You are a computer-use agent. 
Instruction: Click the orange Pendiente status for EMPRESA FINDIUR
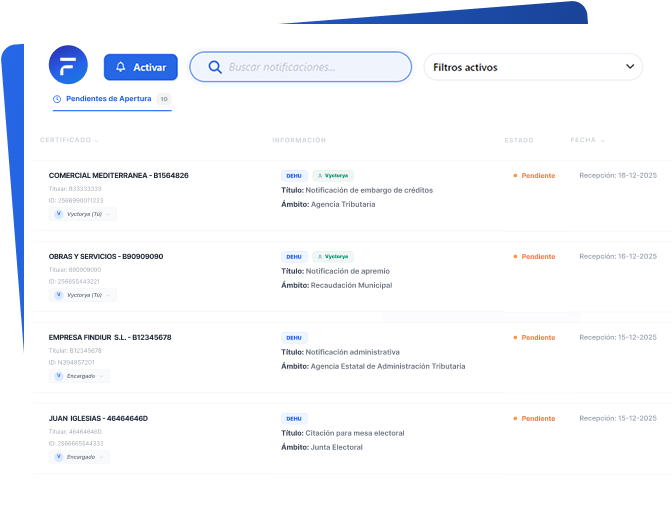click(x=535, y=338)
